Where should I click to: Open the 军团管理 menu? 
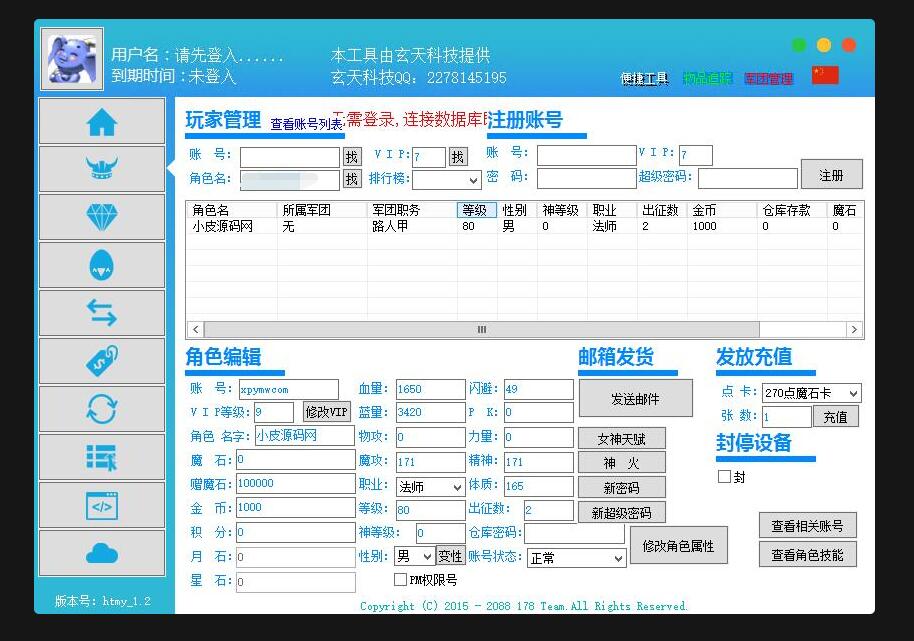pos(768,79)
